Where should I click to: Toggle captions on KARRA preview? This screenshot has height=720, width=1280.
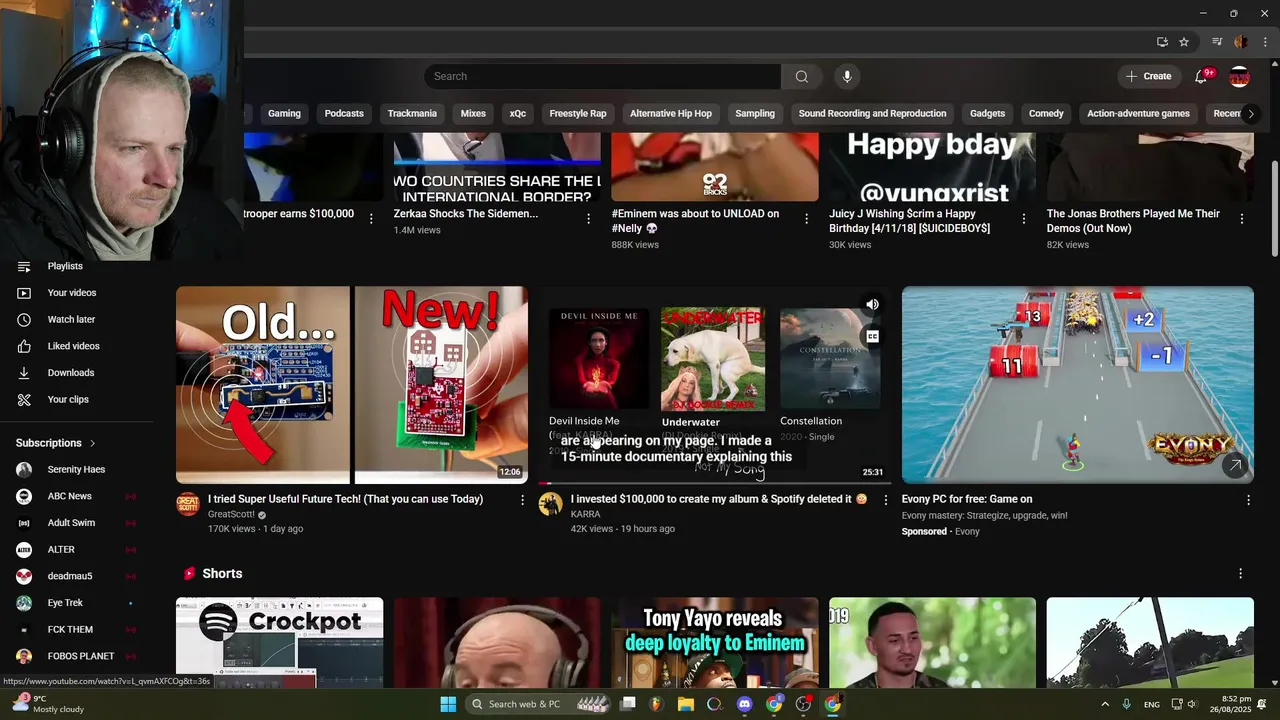click(872, 336)
